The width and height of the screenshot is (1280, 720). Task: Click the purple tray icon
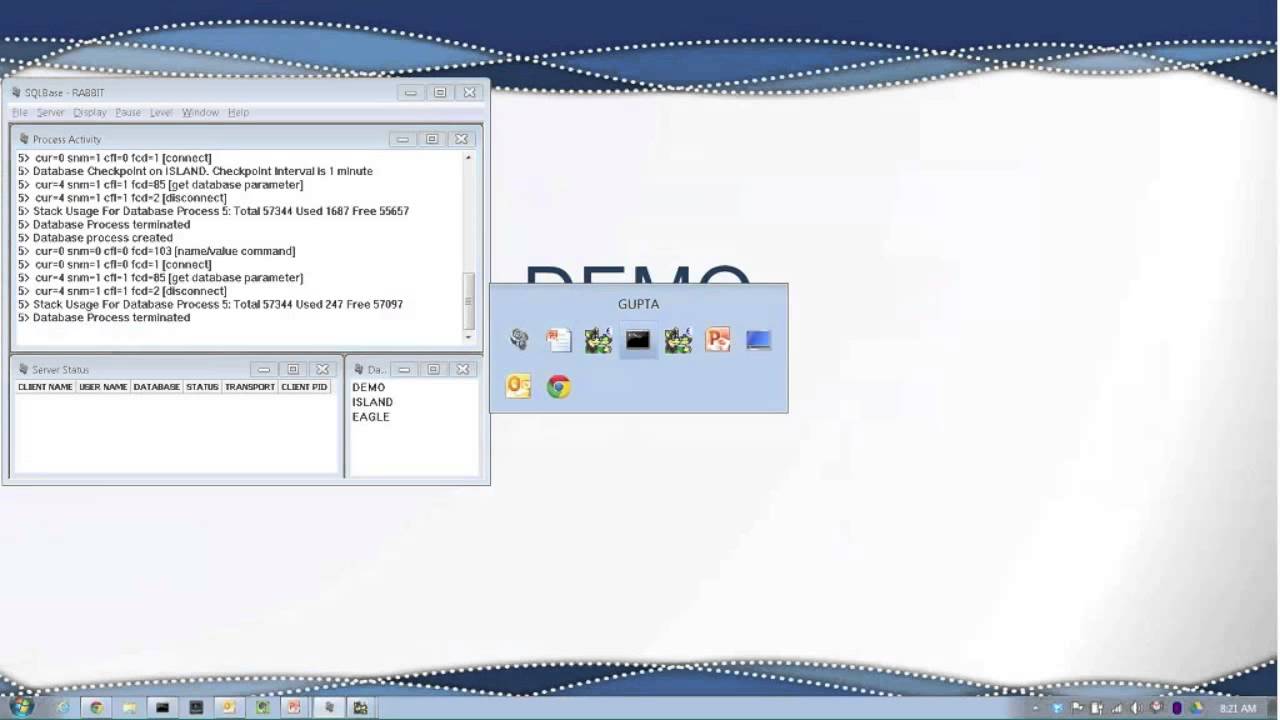coord(1177,708)
